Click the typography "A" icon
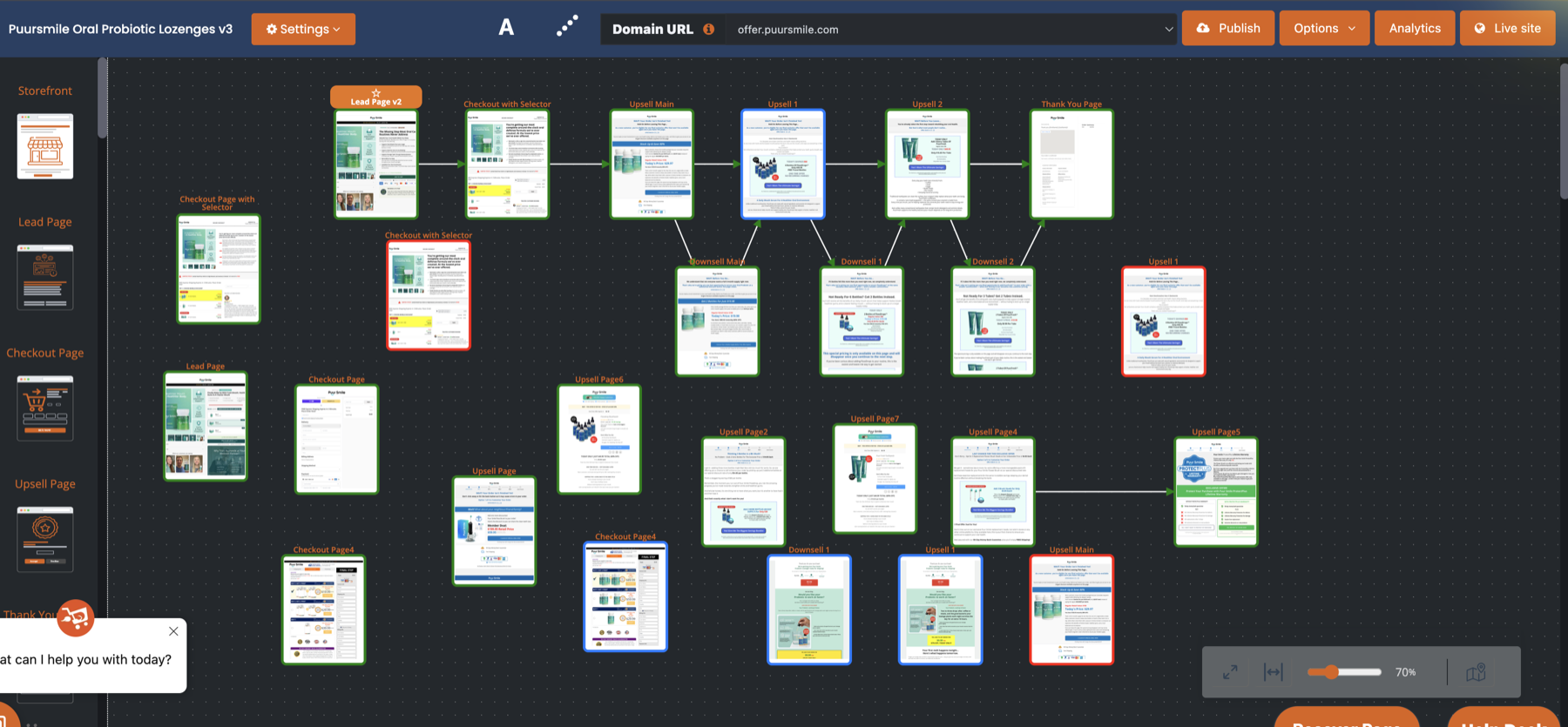Image resolution: width=1568 pixels, height=727 pixels. click(x=506, y=28)
